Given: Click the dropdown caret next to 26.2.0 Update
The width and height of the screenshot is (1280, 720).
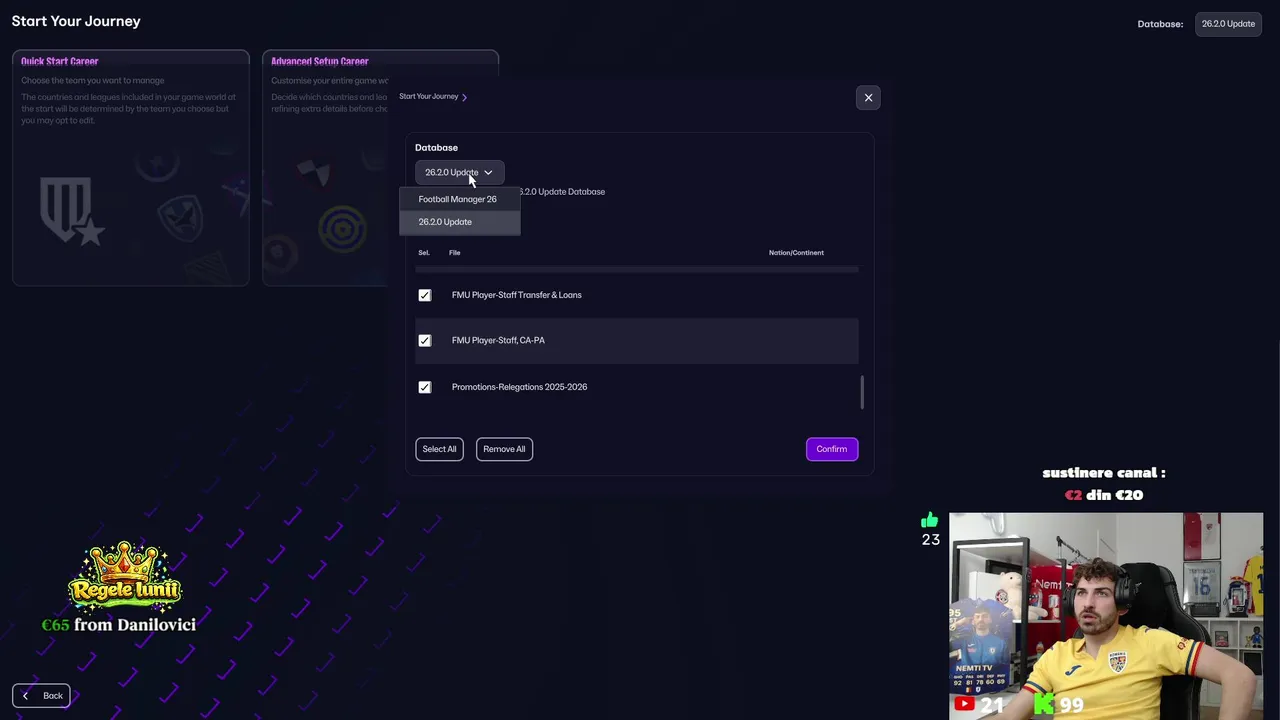Looking at the screenshot, I should (x=488, y=173).
